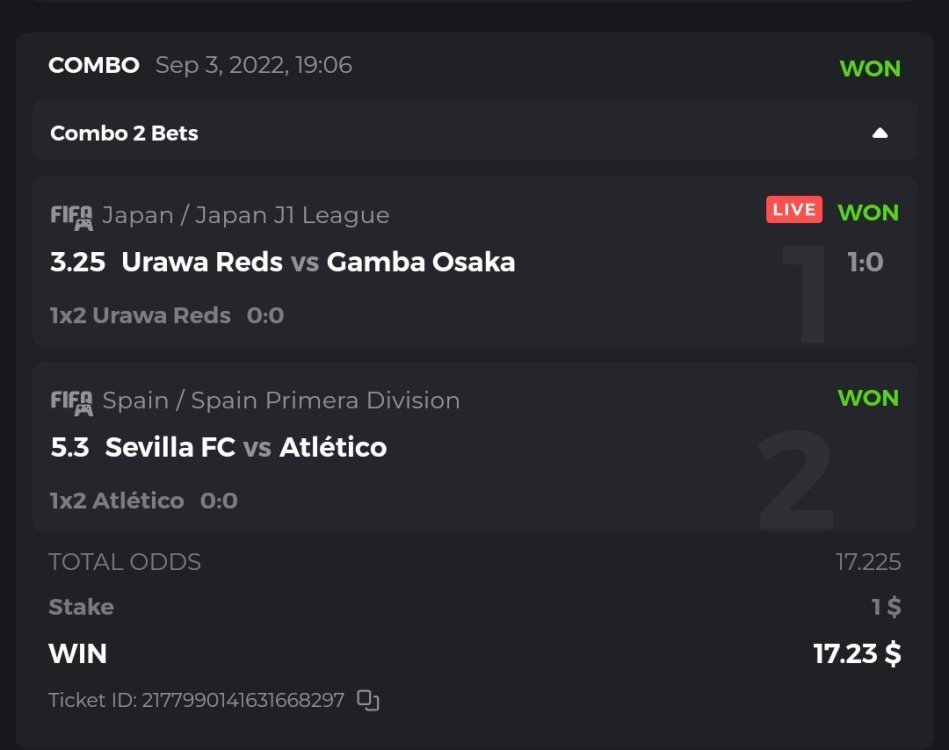Click the COMBO bet type label
949x750 pixels.
[94, 66]
